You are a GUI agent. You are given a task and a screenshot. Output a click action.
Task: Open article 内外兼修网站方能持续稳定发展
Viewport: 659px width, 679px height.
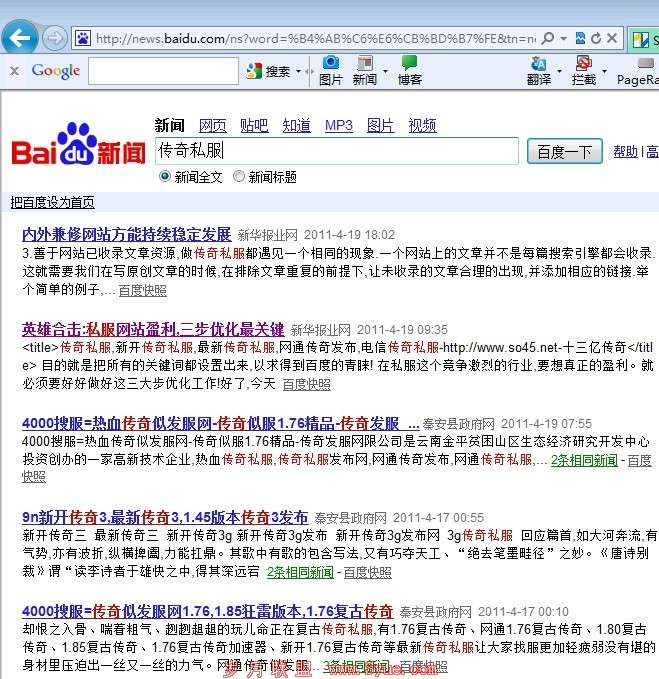[126, 234]
